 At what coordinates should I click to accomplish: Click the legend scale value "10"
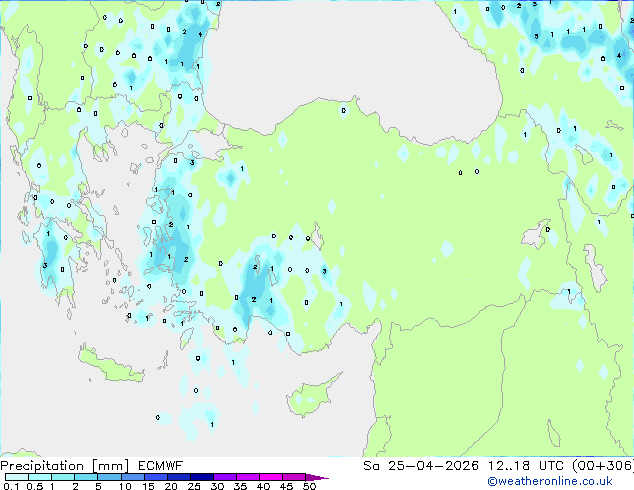[125, 486]
